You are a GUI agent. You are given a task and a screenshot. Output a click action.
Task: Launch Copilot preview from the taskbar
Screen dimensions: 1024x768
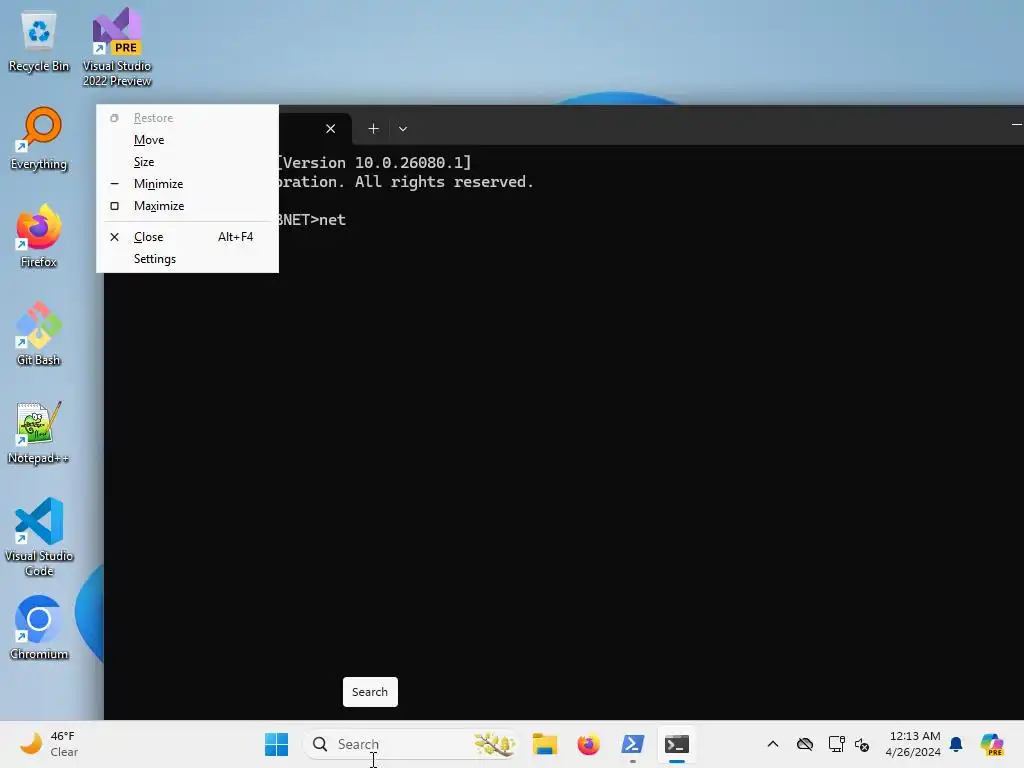click(x=992, y=744)
